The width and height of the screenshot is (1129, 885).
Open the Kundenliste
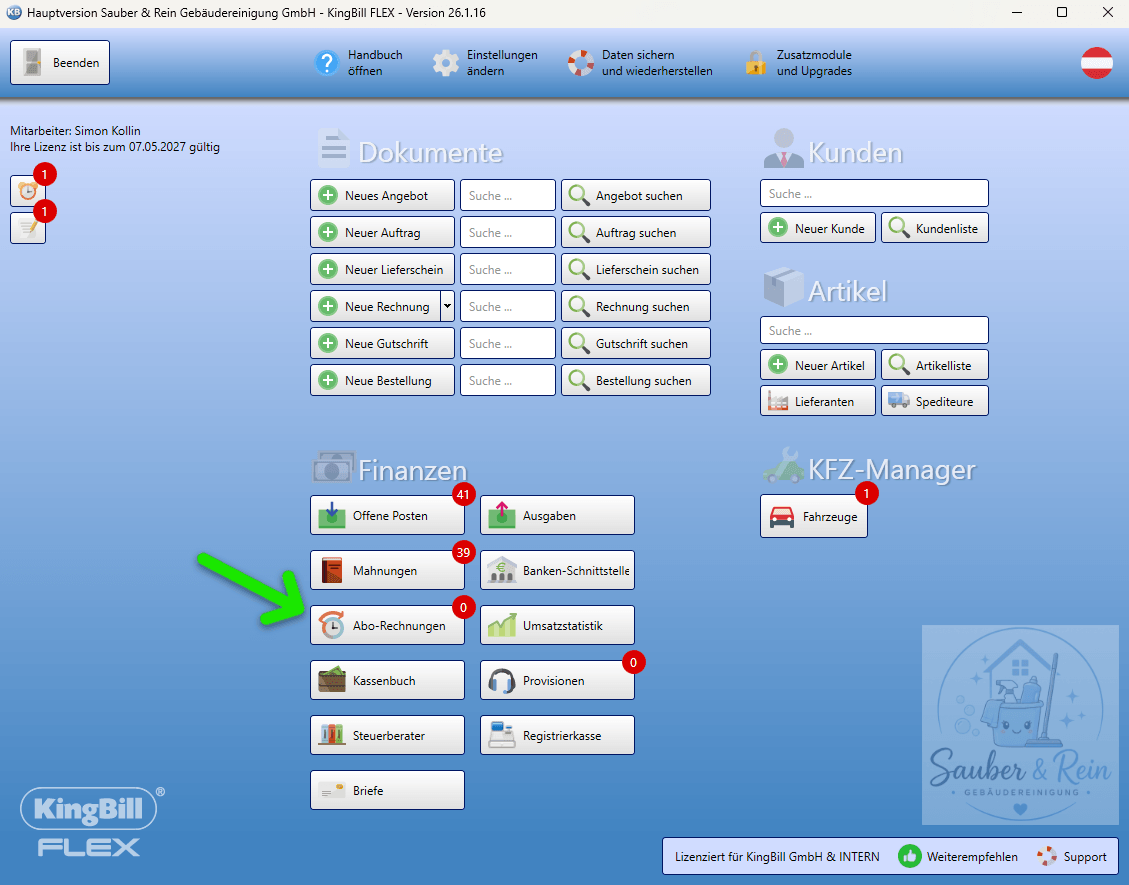pyautogui.click(x=935, y=228)
